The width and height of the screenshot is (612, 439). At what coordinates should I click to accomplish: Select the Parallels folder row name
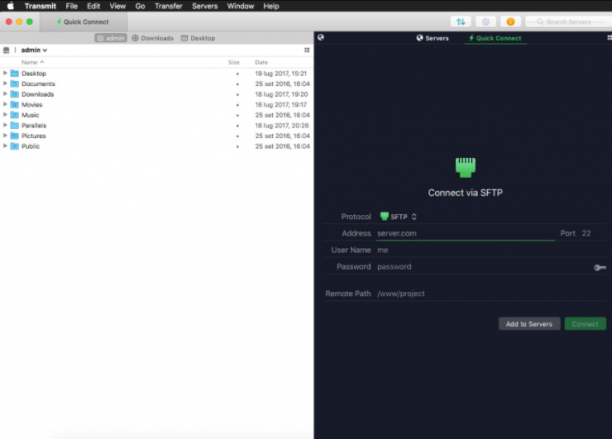(34, 125)
